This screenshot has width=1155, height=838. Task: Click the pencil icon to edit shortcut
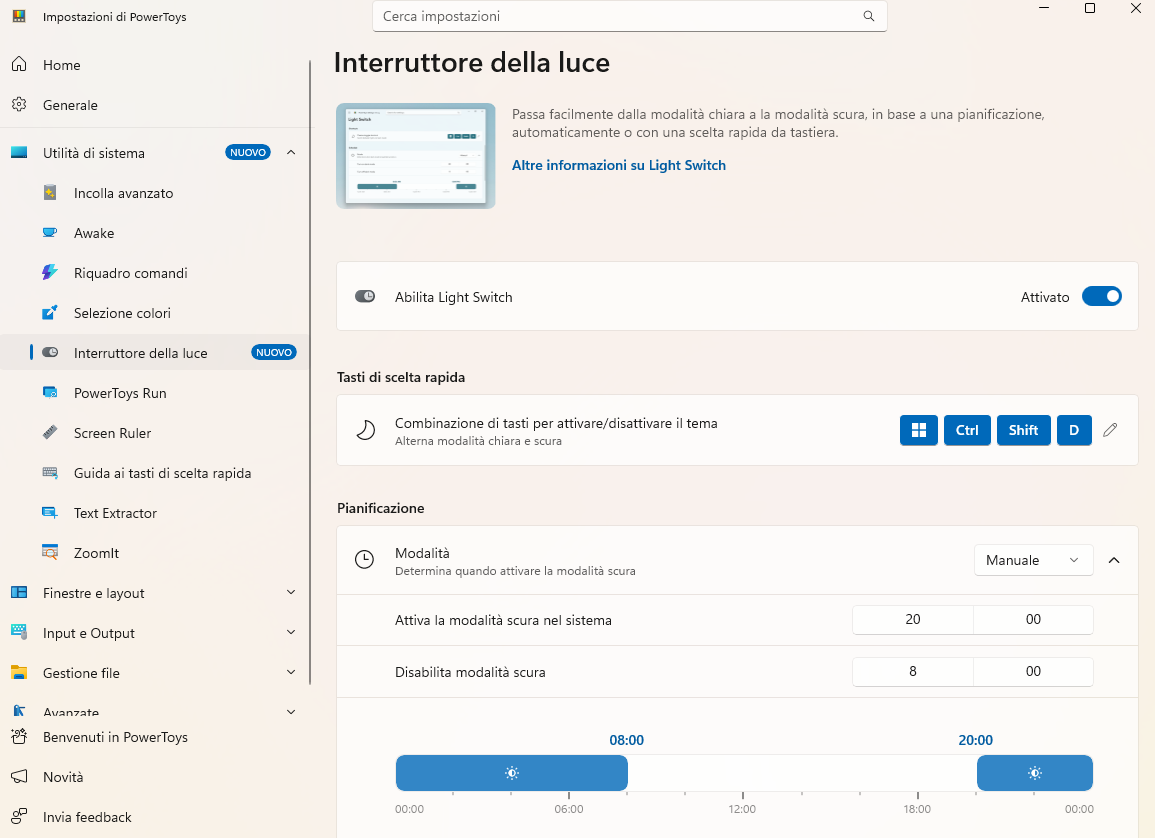1110,430
